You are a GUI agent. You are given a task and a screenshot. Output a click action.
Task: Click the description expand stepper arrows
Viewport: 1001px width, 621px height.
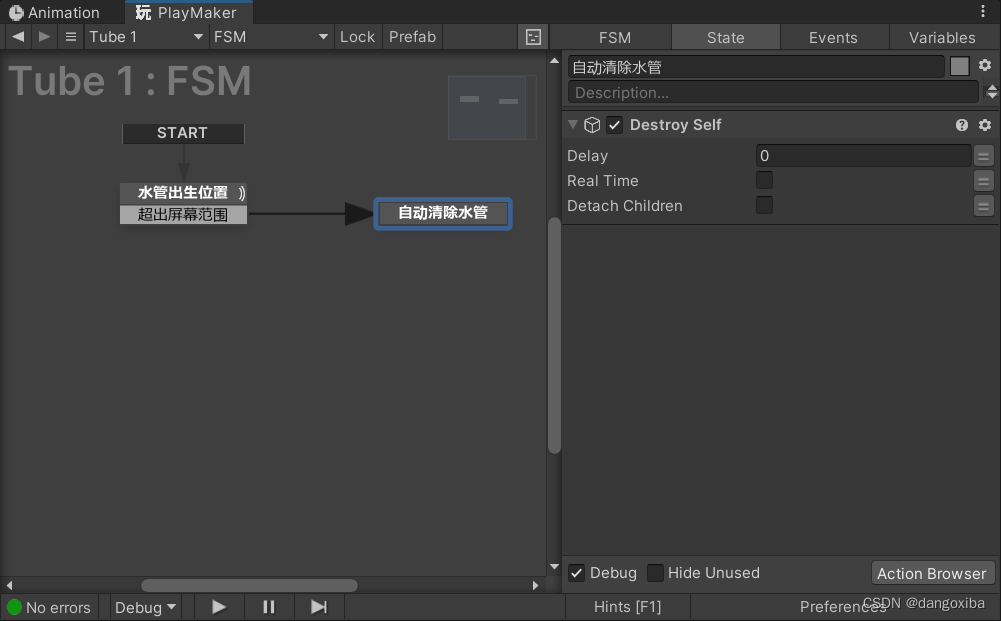click(x=991, y=92)
